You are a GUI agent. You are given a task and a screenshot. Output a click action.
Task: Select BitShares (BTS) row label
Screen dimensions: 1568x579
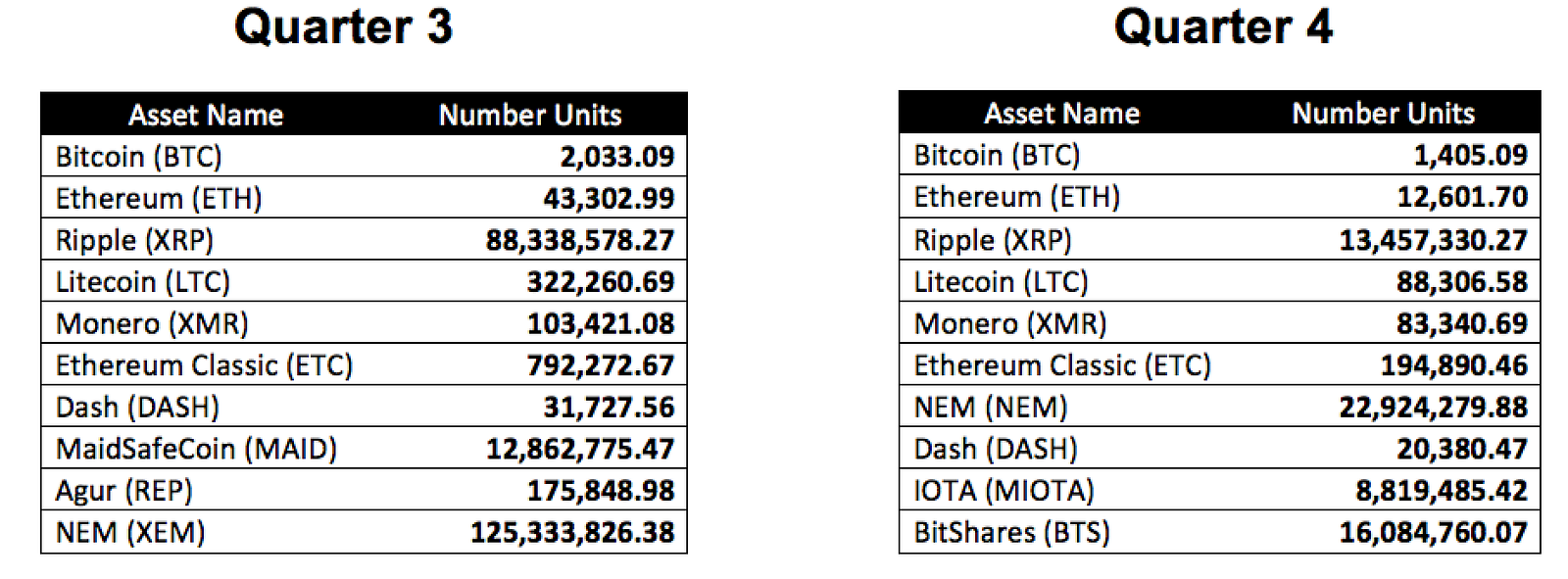[1011, 533]
